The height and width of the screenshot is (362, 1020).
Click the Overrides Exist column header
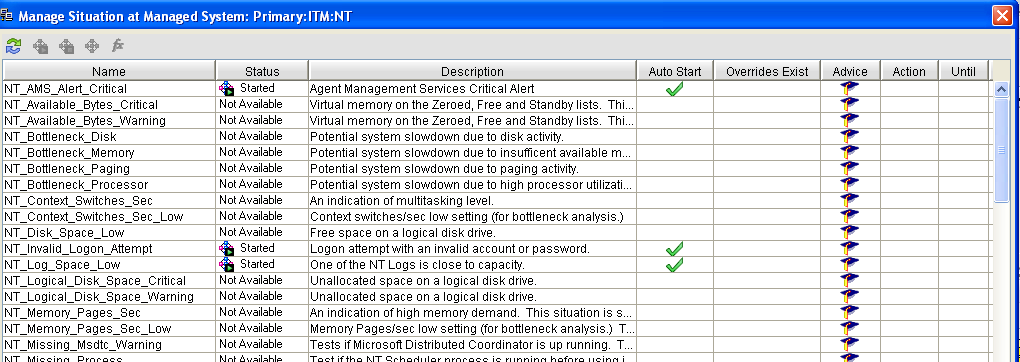pos(768,71)
